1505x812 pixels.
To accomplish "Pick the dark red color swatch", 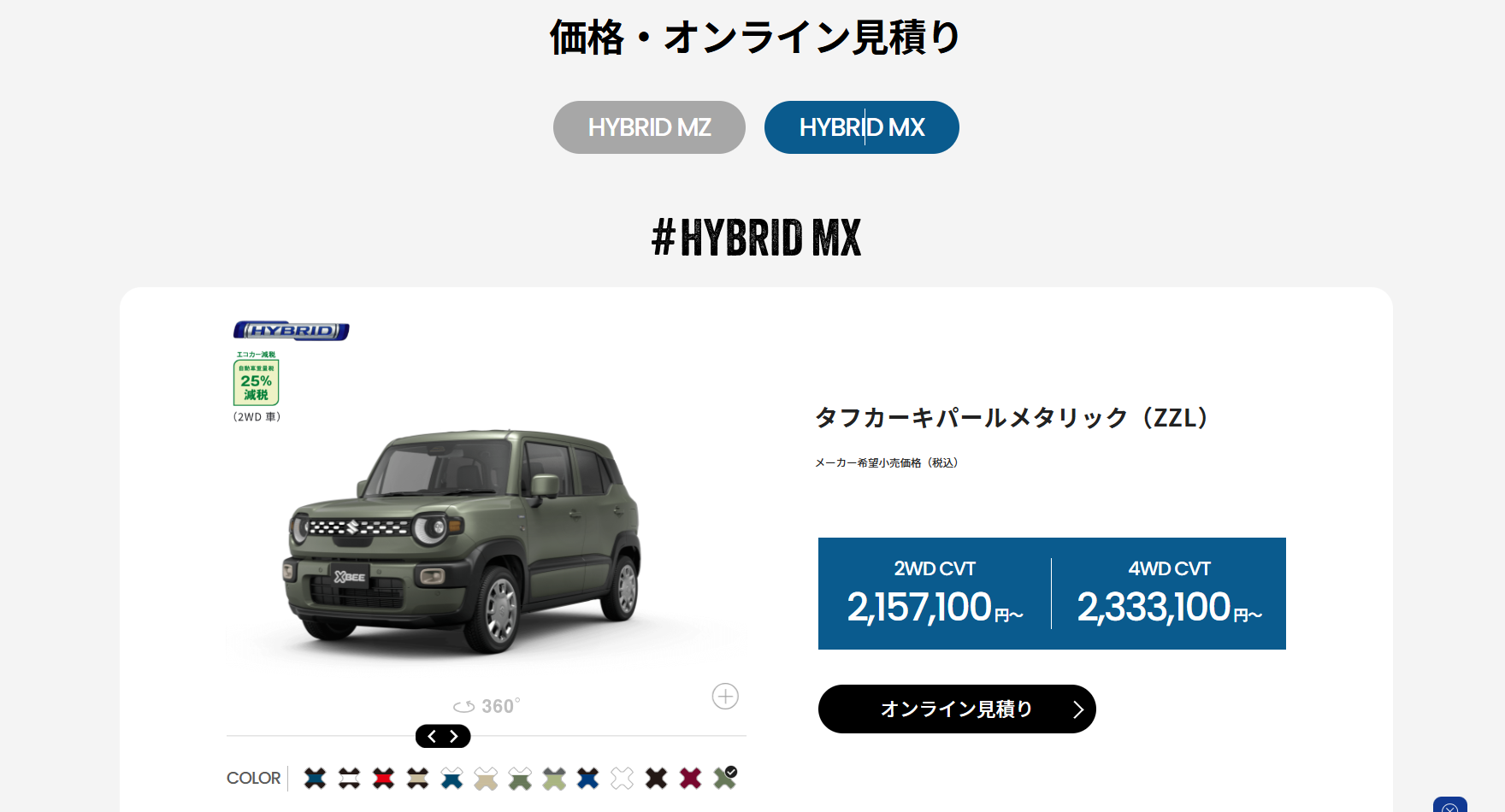I will pos(690,778).
